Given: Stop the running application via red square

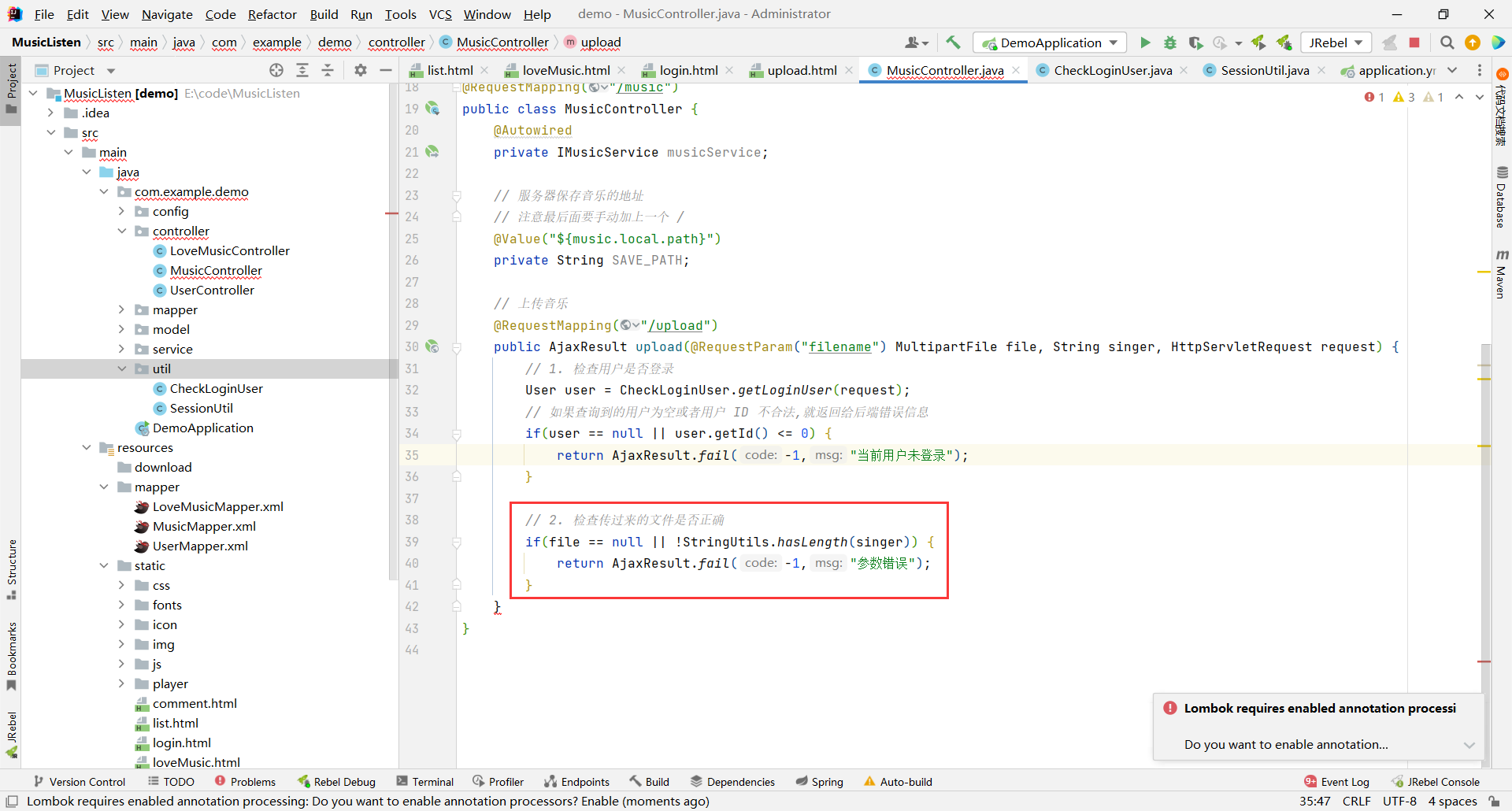Looking at the screenshot, I should coord(1414,43).
